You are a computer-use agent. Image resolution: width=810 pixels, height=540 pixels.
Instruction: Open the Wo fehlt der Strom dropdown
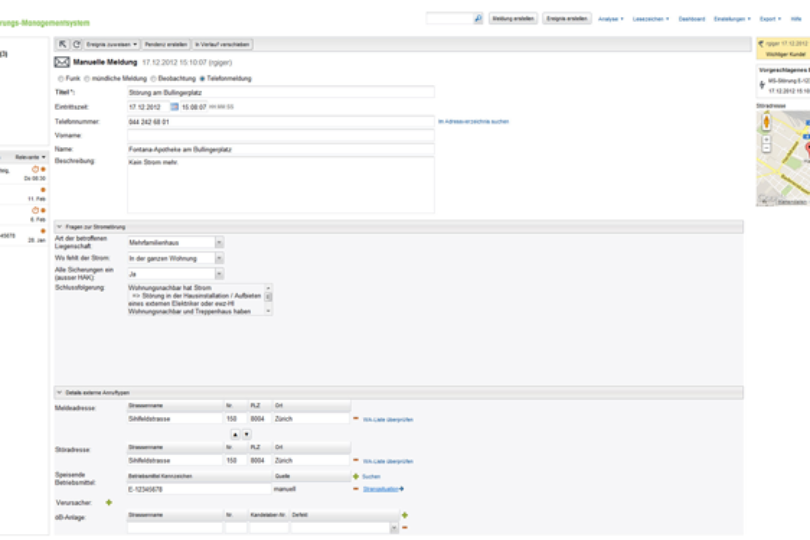(x=220, y=258)
